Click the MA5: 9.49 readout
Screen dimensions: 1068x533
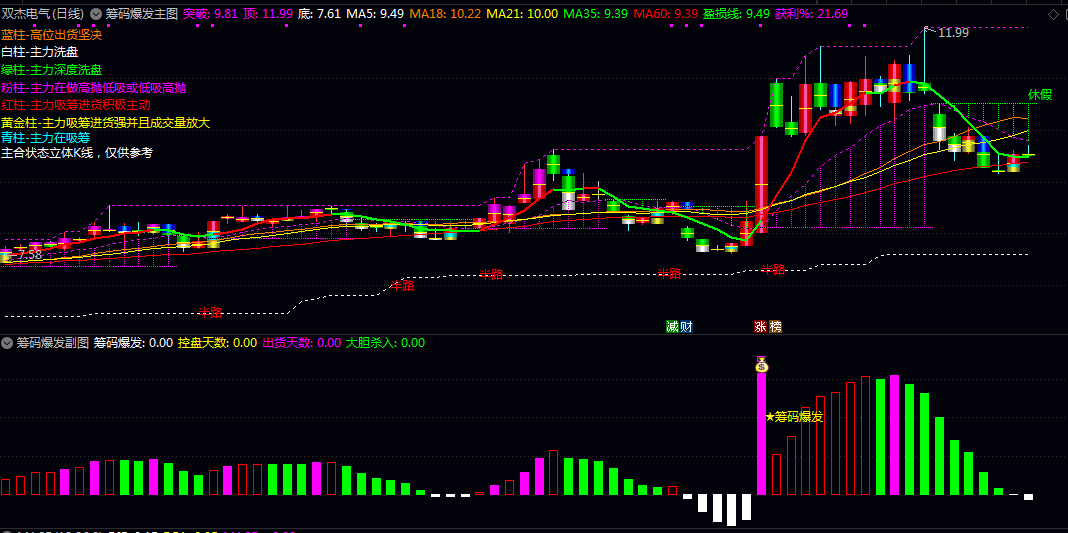pyautogui.click(x=375, y=14)
